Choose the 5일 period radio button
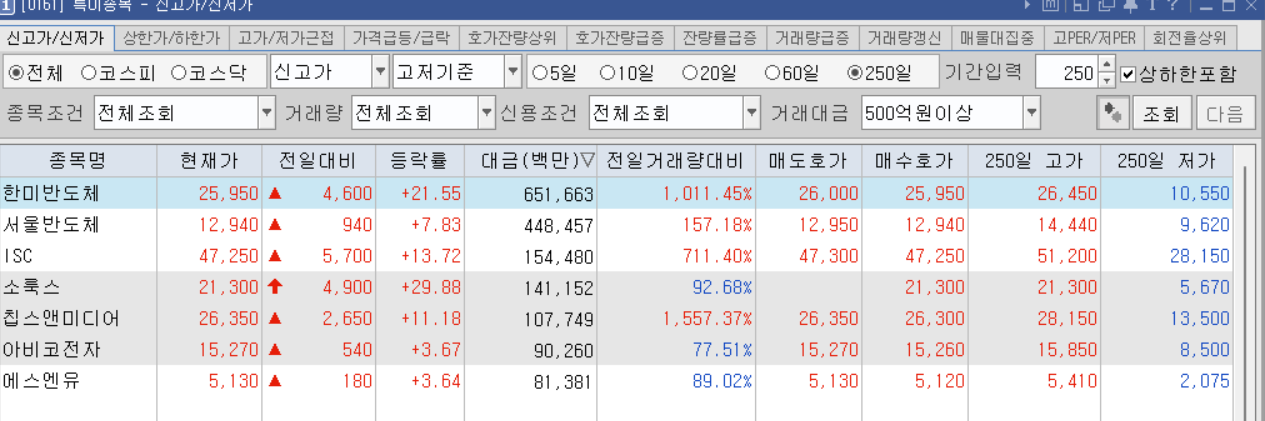The height and width of the screenshot is (421, 1265). tap(540, 72)
